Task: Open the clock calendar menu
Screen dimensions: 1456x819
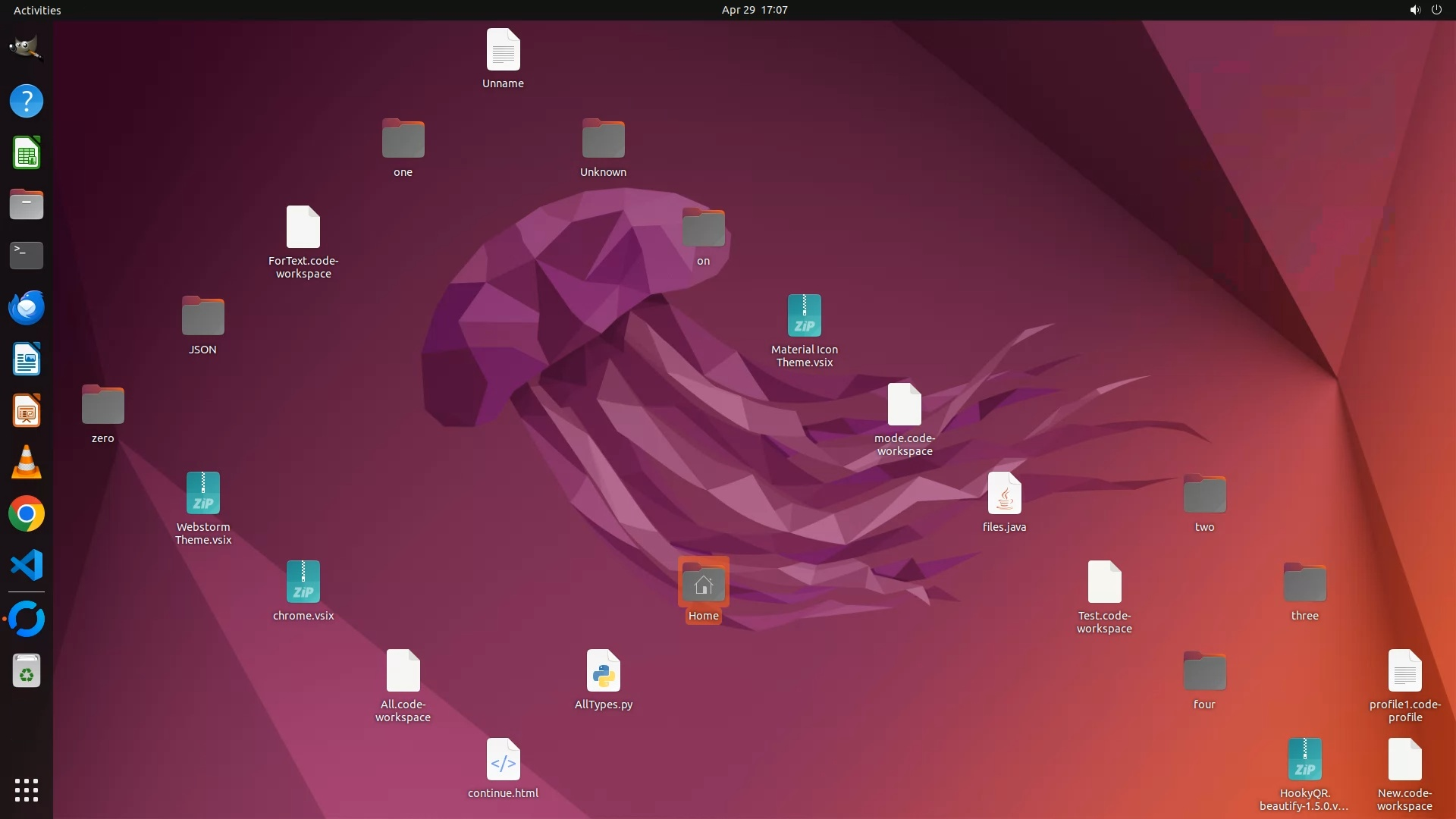Action: (754, 10)
